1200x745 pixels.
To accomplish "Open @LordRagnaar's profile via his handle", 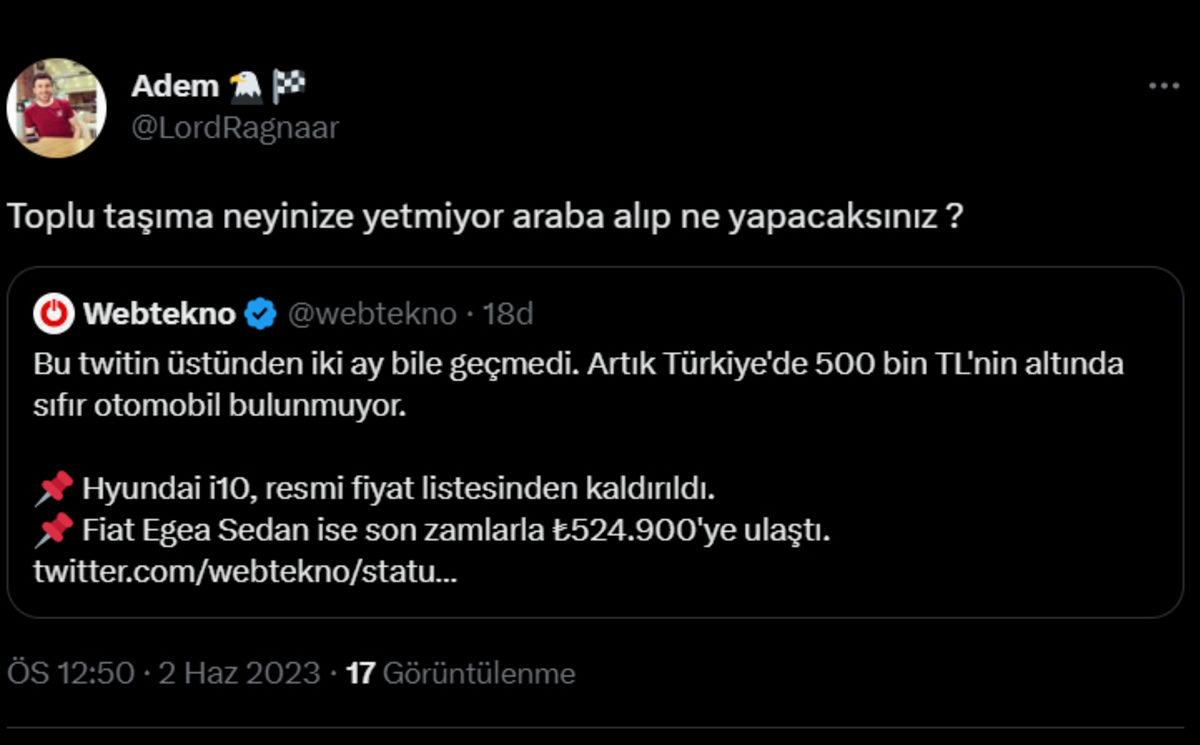I will pyautogui.click(x=234, y=127).
